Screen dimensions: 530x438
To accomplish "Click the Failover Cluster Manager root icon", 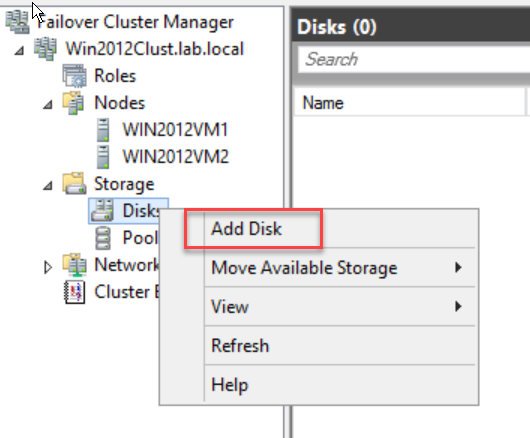I will tap(17, 22).
